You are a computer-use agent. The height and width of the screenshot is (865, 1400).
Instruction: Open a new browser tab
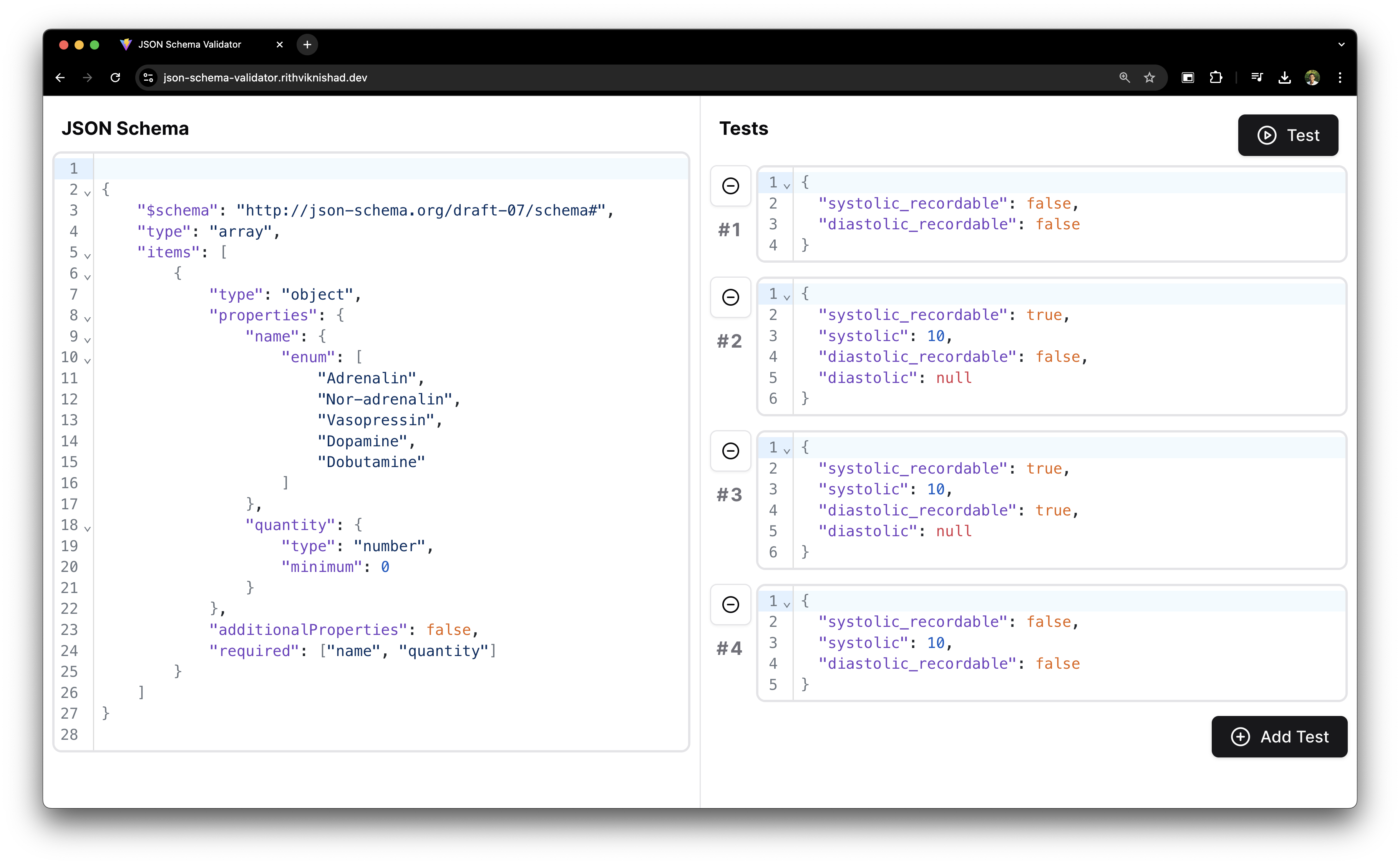307,45
